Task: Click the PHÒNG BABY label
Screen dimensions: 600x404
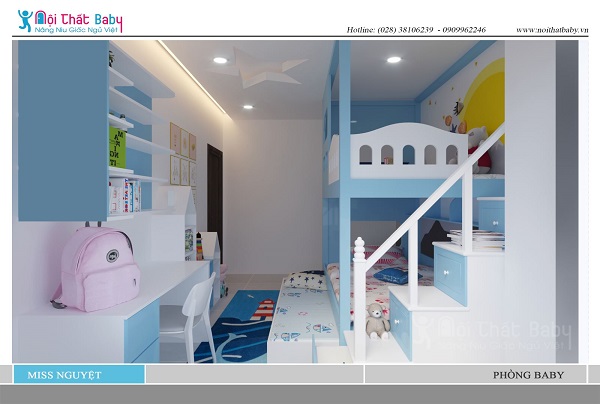Action: pyautogui.click(x=528, y=375)
